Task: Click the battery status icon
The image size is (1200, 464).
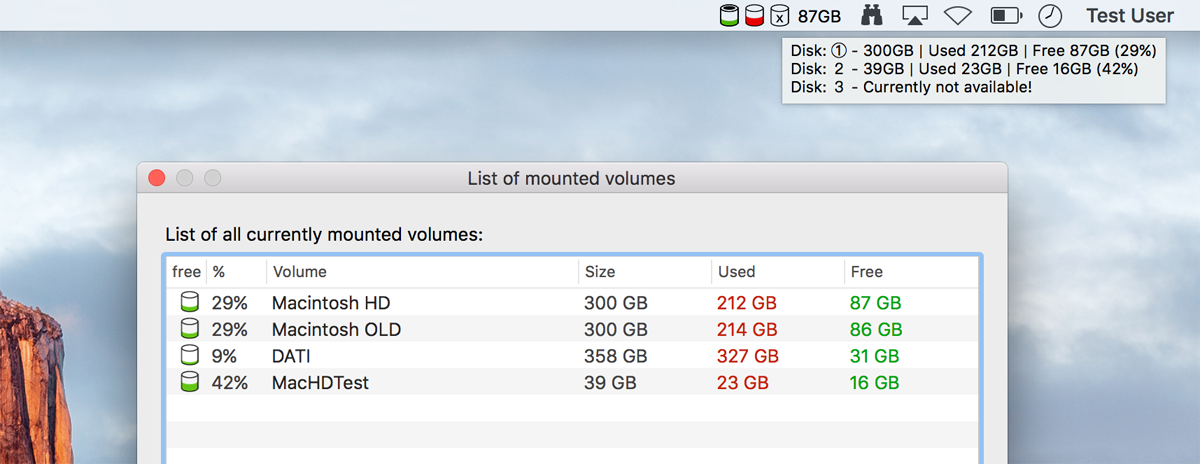Action: [x=1004, y=16]
